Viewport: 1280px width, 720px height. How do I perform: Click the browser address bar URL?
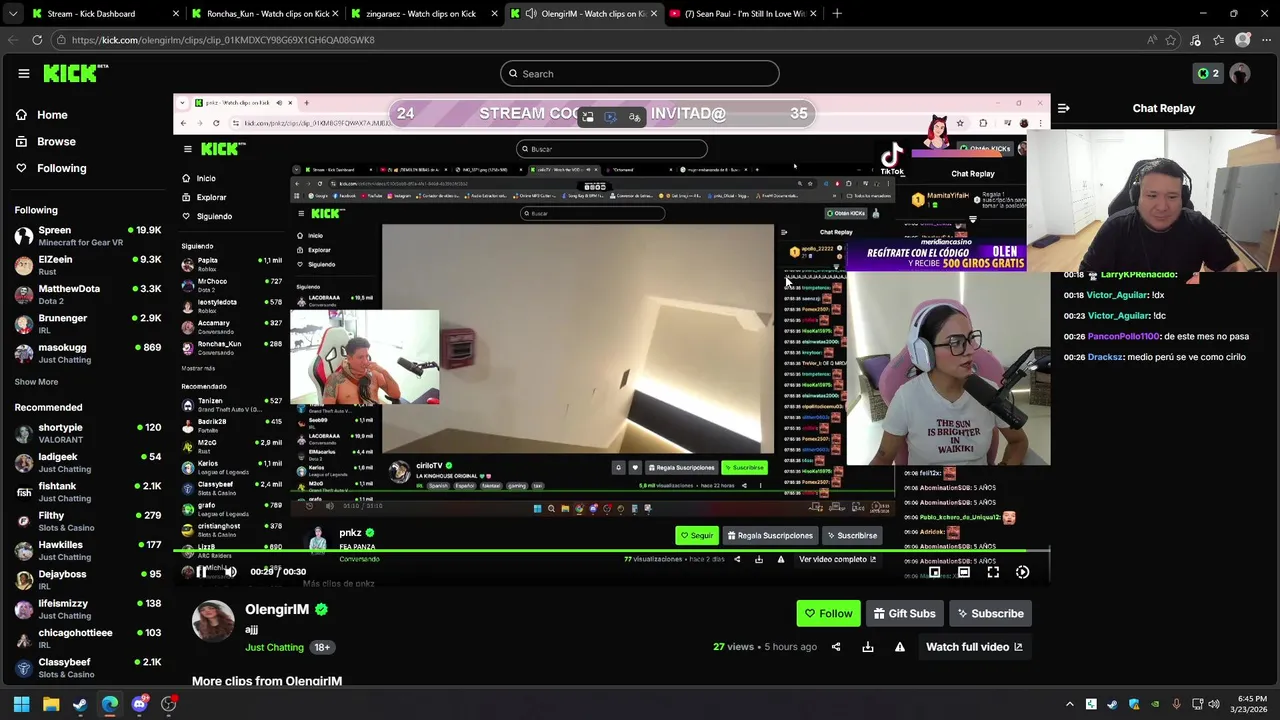point(223,40)
